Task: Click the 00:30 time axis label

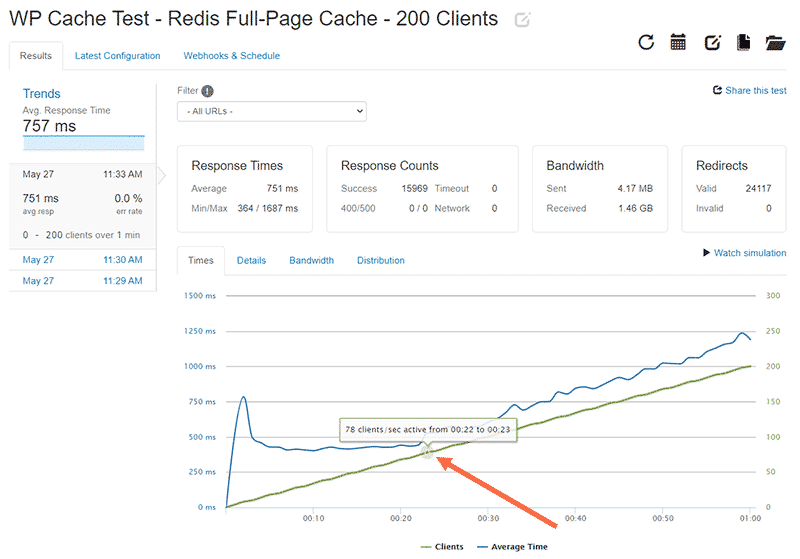Action: pos(488,518)
